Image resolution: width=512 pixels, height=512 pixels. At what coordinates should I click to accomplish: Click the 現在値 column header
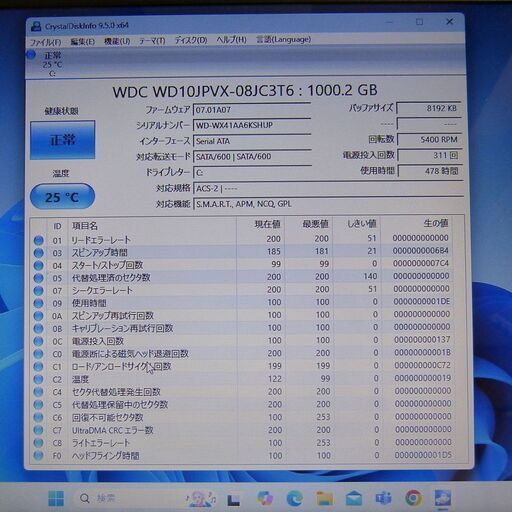[267, 224]
